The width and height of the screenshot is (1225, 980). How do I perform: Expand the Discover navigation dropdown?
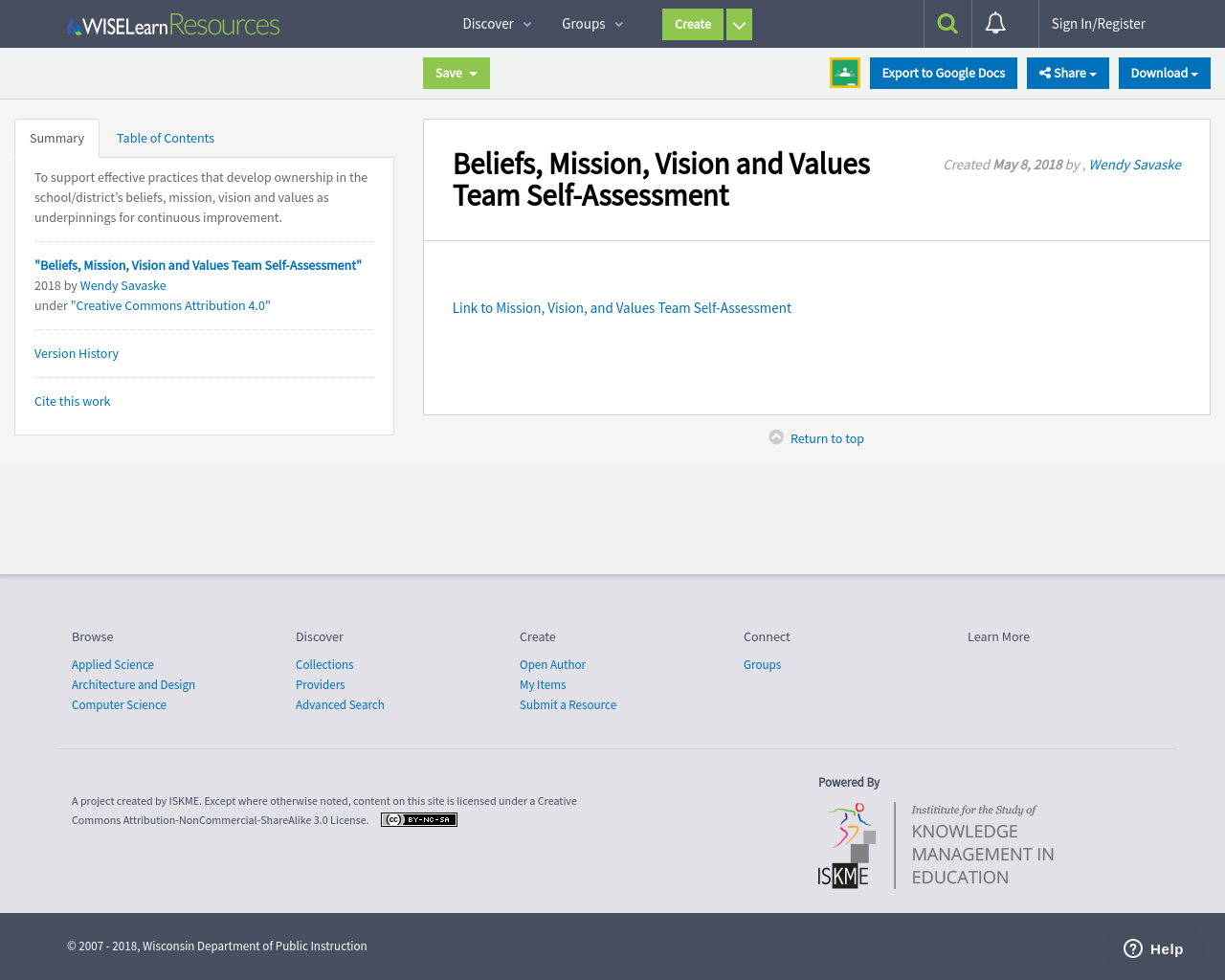[x=495, y=23]
